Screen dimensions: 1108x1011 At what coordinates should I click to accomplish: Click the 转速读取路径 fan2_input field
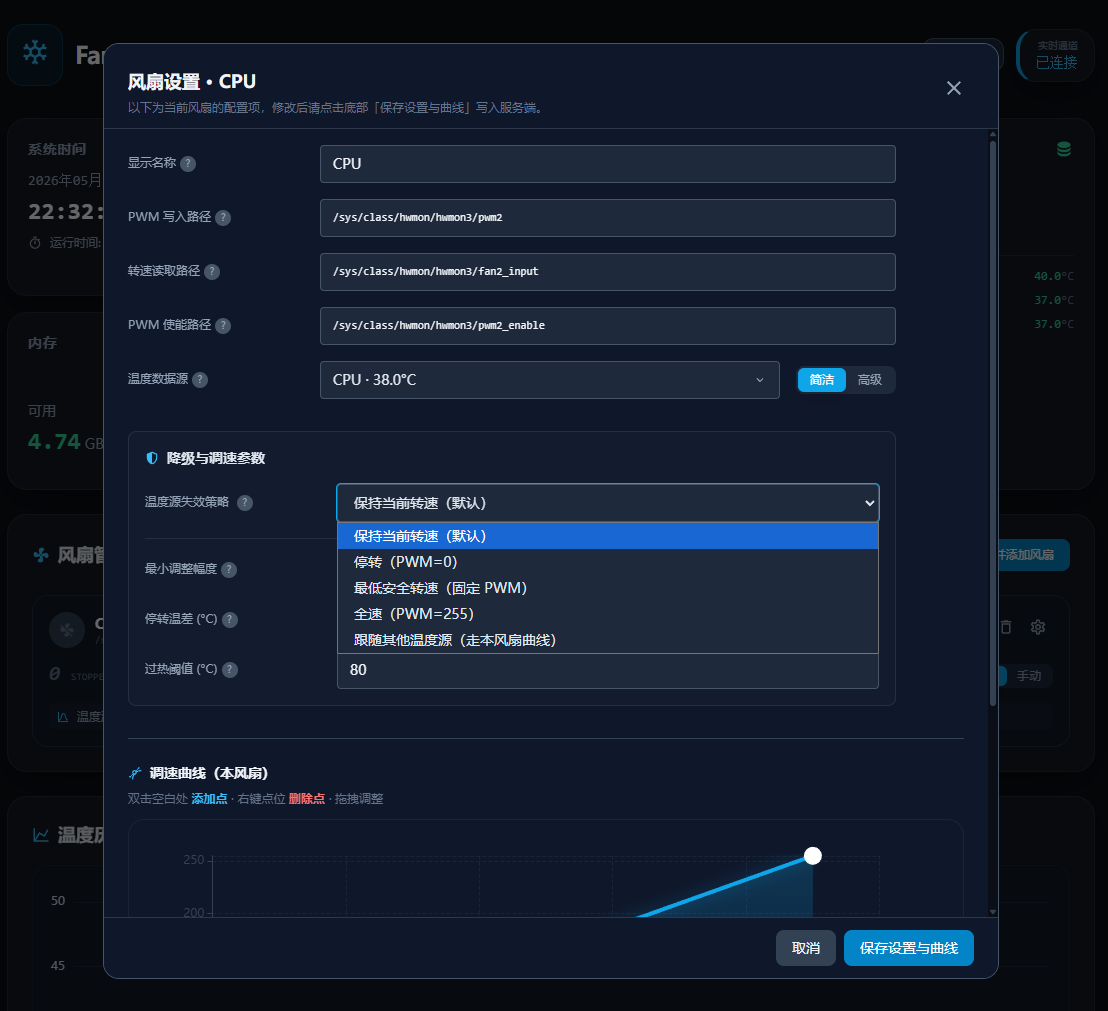point(608,272)
